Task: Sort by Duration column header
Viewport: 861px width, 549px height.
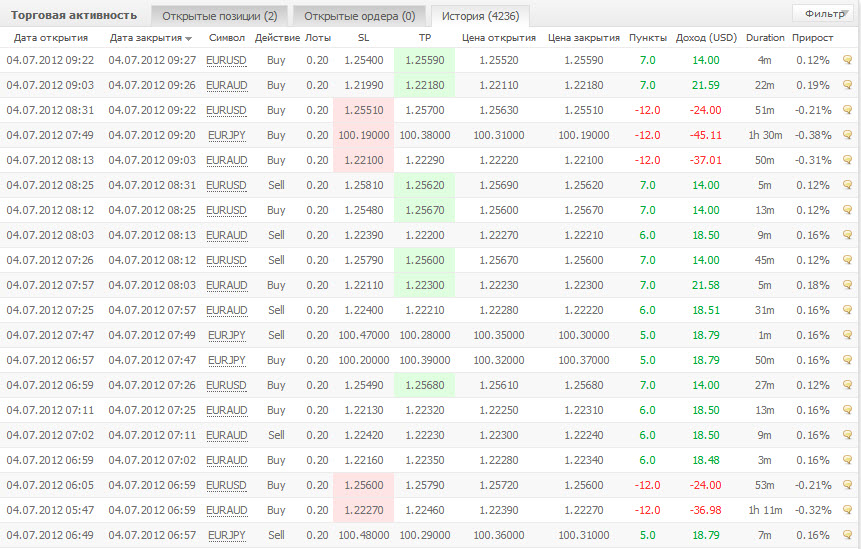Action: point(765,38)
